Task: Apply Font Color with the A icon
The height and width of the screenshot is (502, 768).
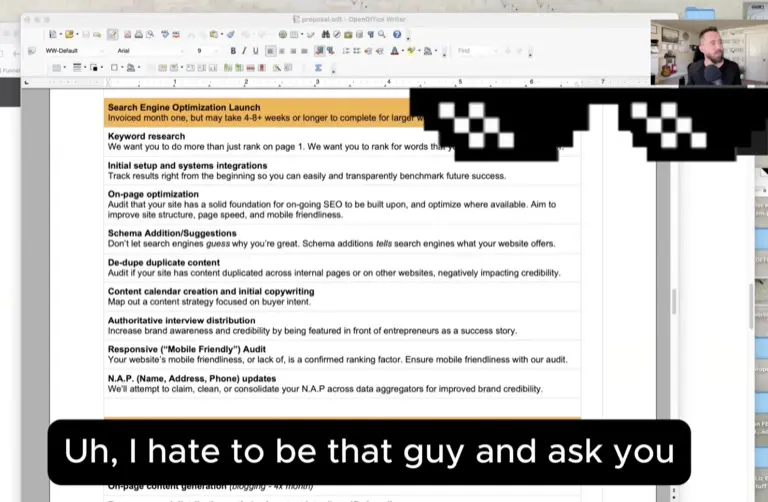Action: coord(395,51)
